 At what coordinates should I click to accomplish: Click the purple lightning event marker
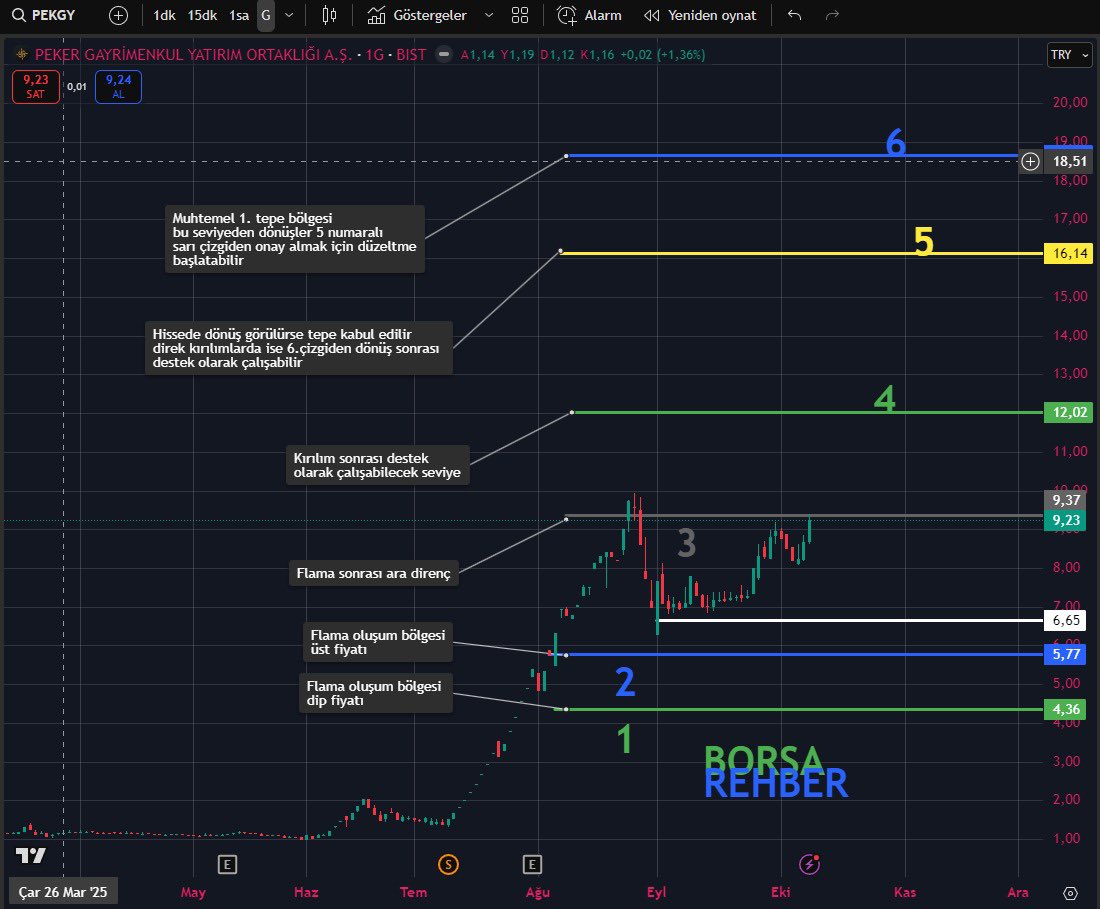pyautogui.click(x=810, y=864)
